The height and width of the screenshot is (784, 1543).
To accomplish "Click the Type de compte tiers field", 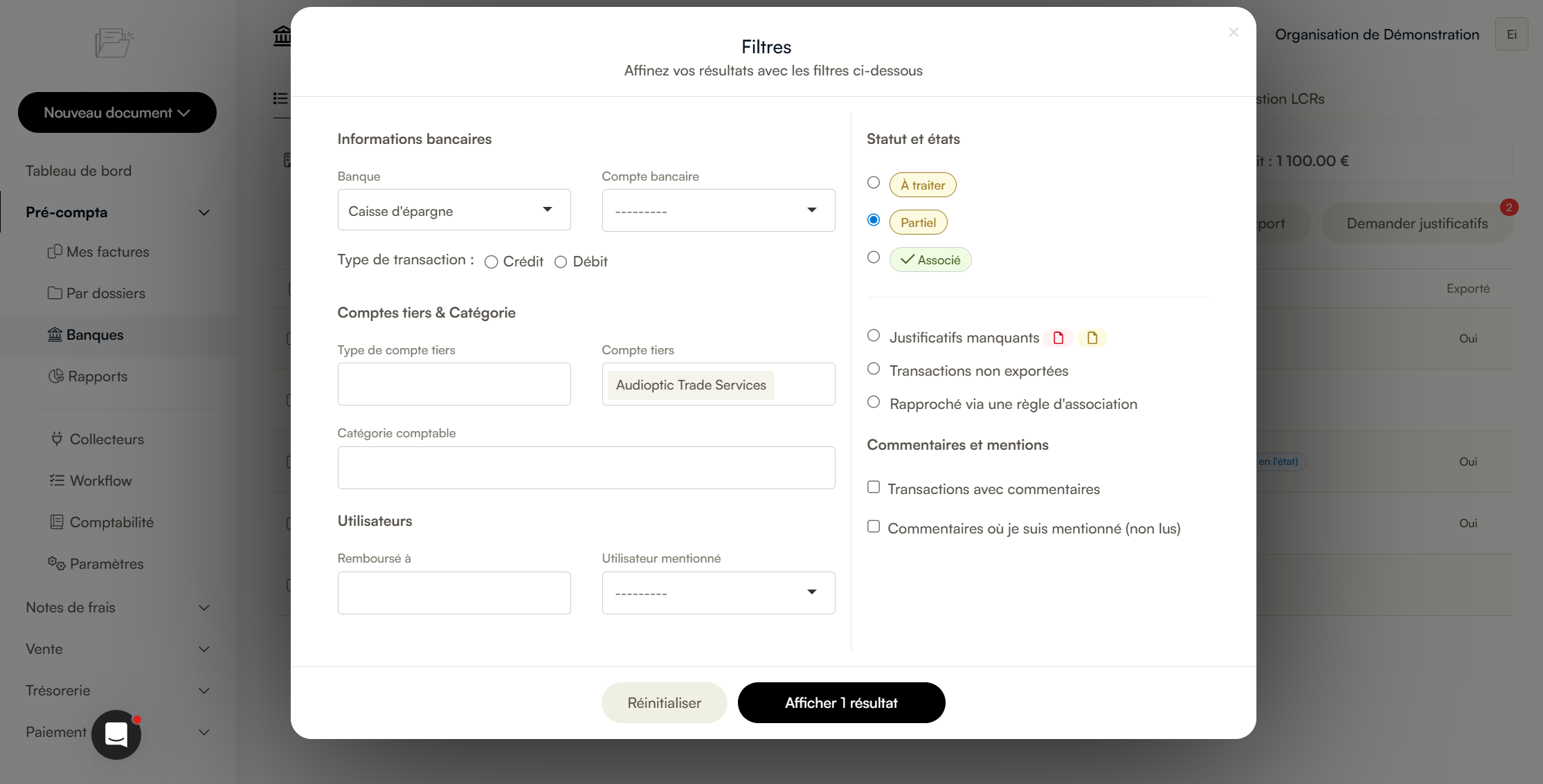I will [x=454, y=384].
